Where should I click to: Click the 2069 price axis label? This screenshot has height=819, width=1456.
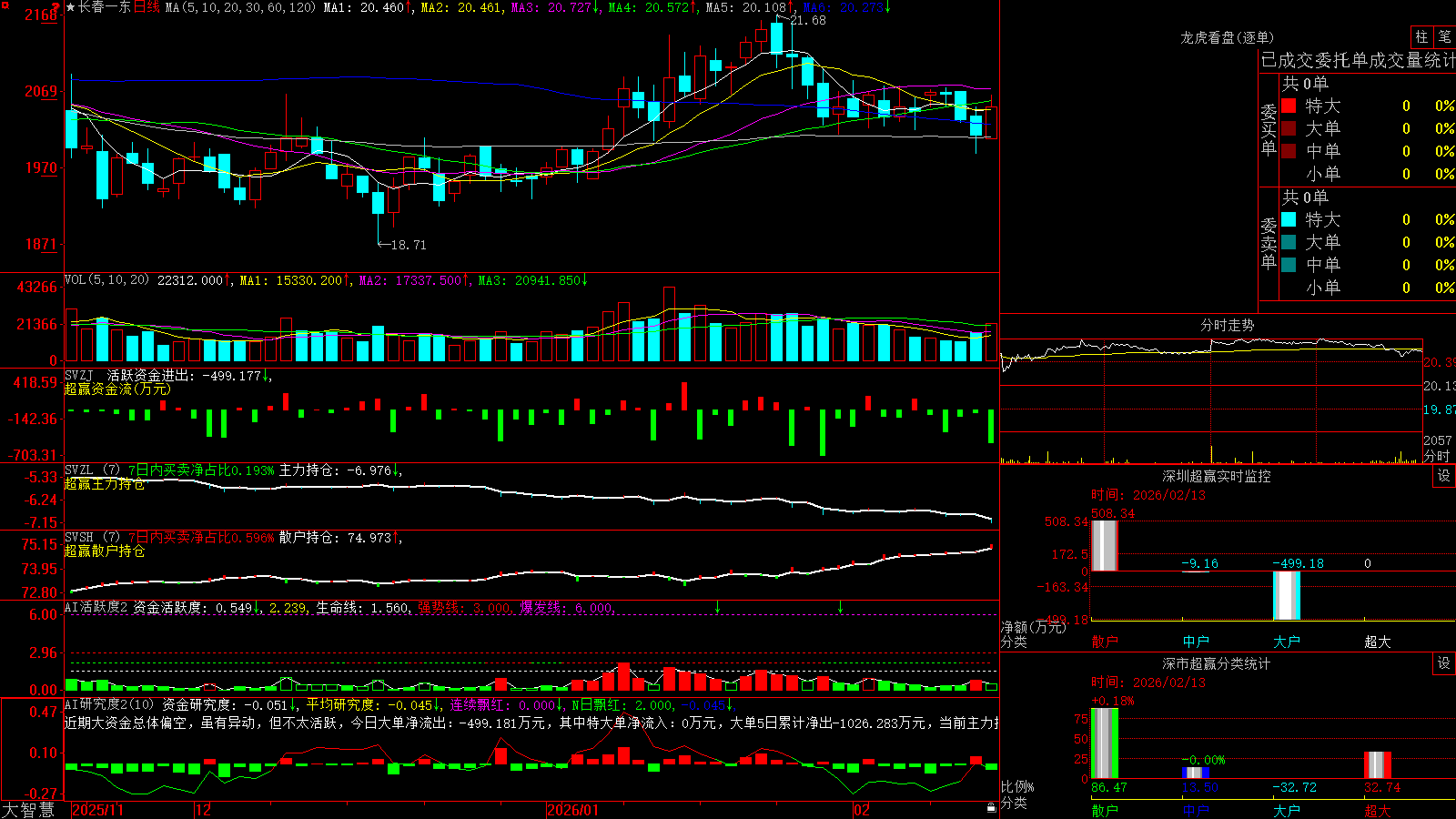(x=40, y=91)
